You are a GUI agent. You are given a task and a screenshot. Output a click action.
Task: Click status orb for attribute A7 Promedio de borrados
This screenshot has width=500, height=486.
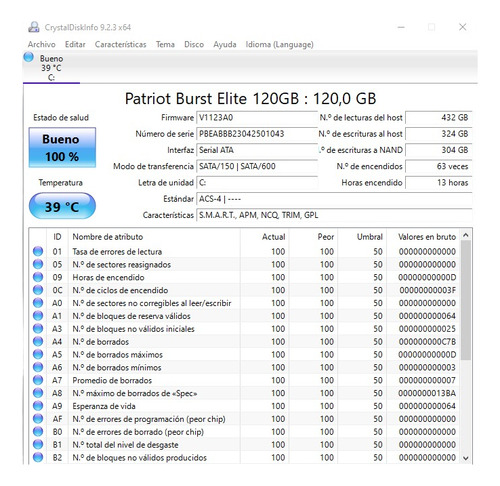coord(38,380)
